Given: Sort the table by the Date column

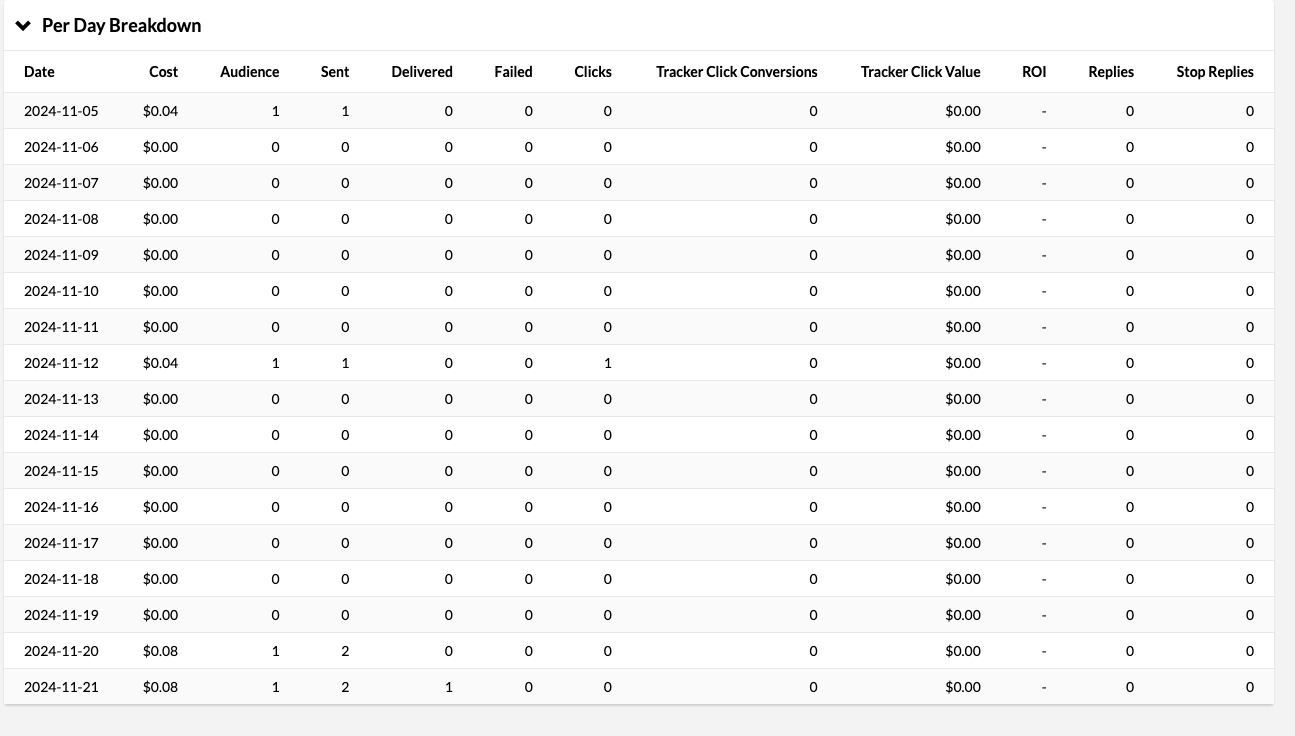Looking at the screenshot, I should (x=39, y=71).
